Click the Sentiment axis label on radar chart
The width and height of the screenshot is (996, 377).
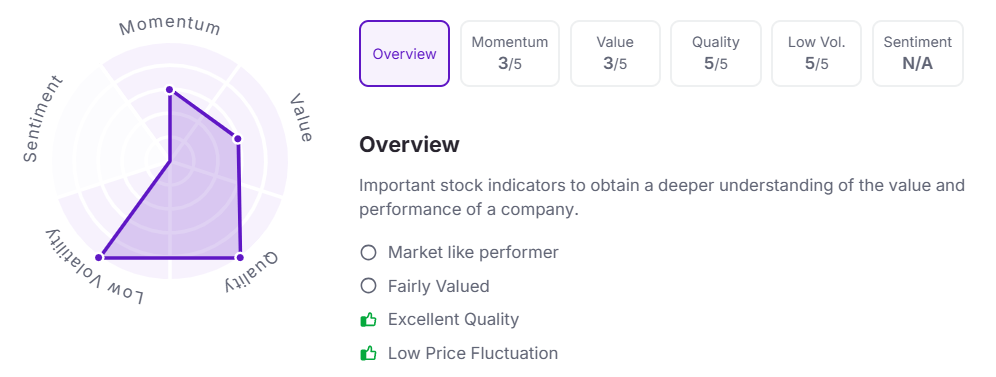point(43,119)
